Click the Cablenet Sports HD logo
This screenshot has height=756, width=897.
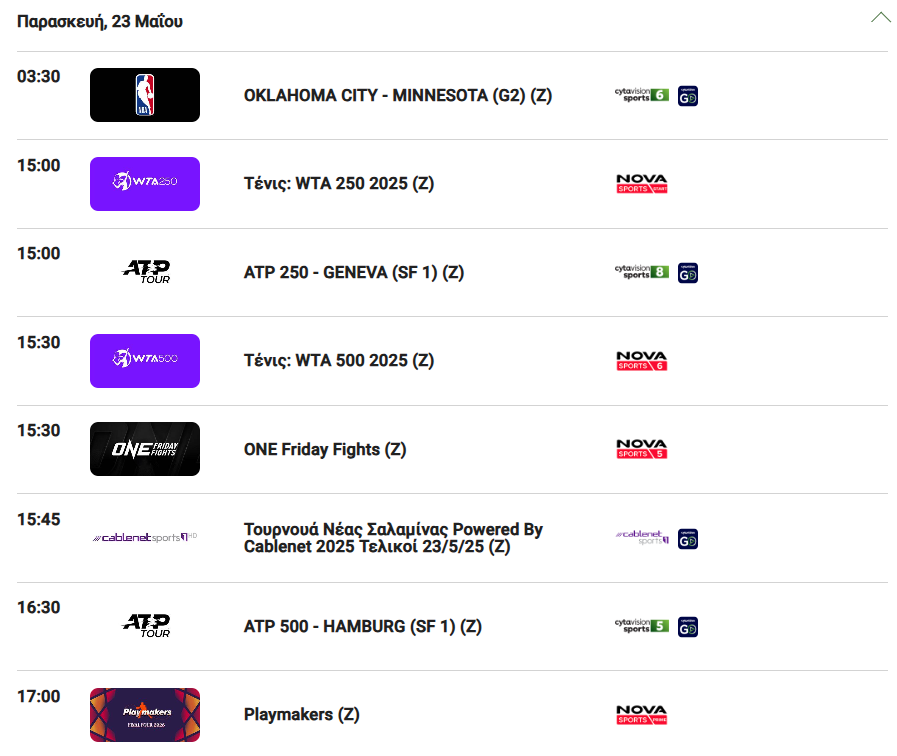(145, 537)
